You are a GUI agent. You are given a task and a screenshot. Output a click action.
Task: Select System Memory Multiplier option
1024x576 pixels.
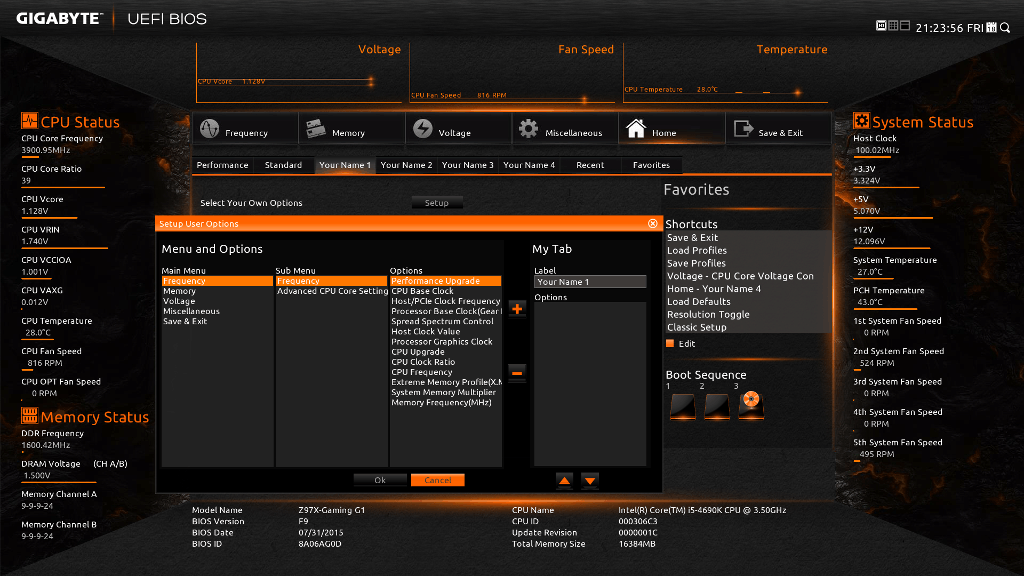[x=445, y=392]
